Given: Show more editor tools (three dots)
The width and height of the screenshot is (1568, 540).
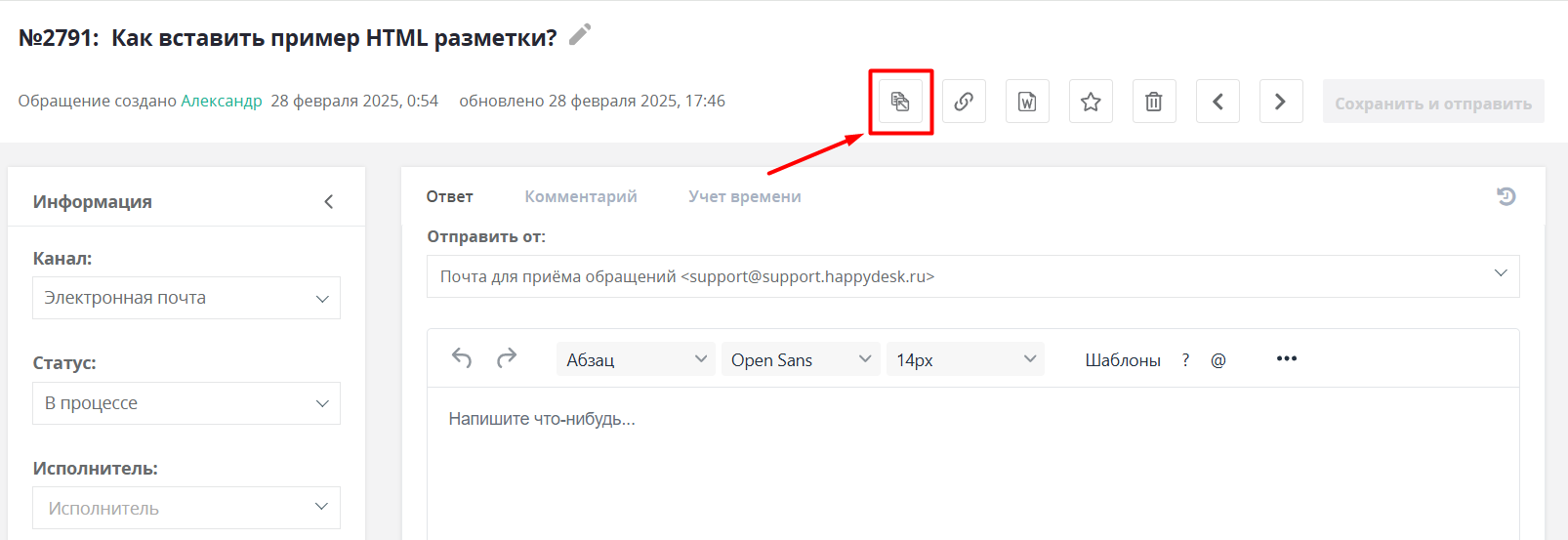Looking at the screenshot, I should tap(1287, 358).
